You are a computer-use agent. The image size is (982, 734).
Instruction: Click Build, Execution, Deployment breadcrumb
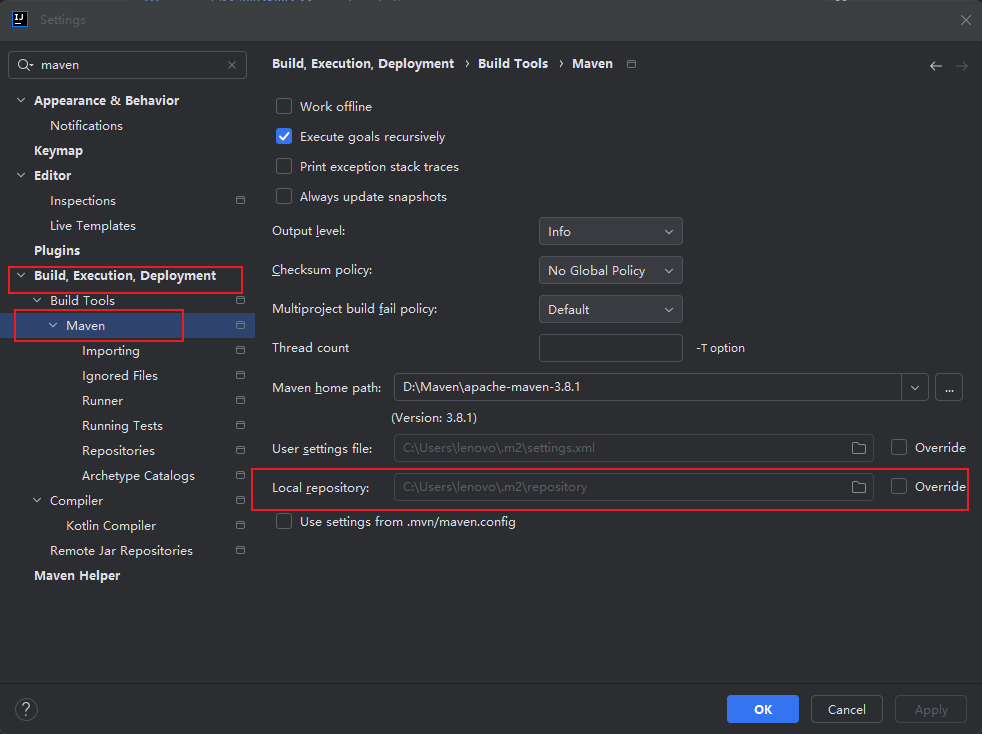pos(363,64)
